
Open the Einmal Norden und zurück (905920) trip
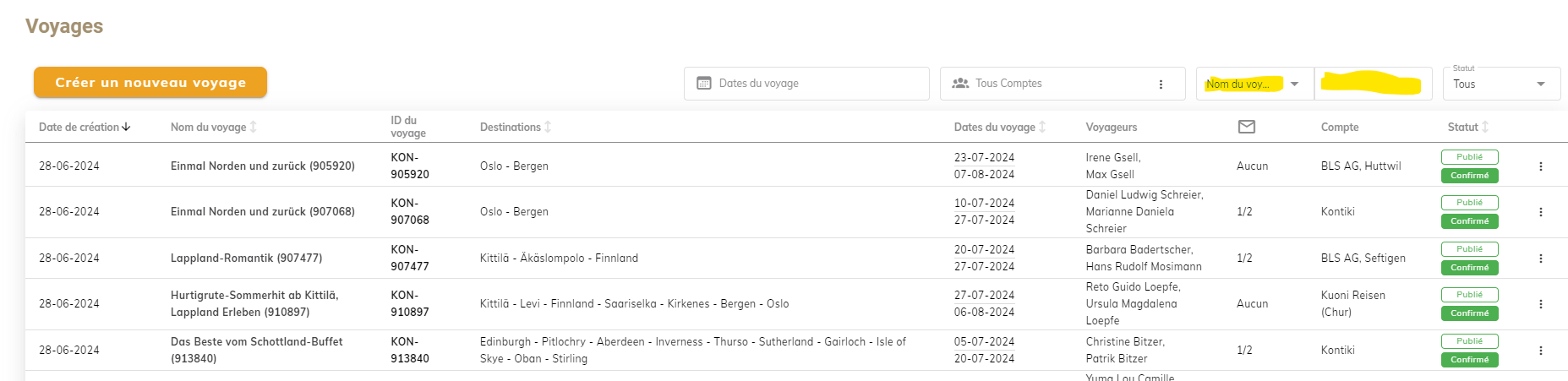[x=262, y=166]
